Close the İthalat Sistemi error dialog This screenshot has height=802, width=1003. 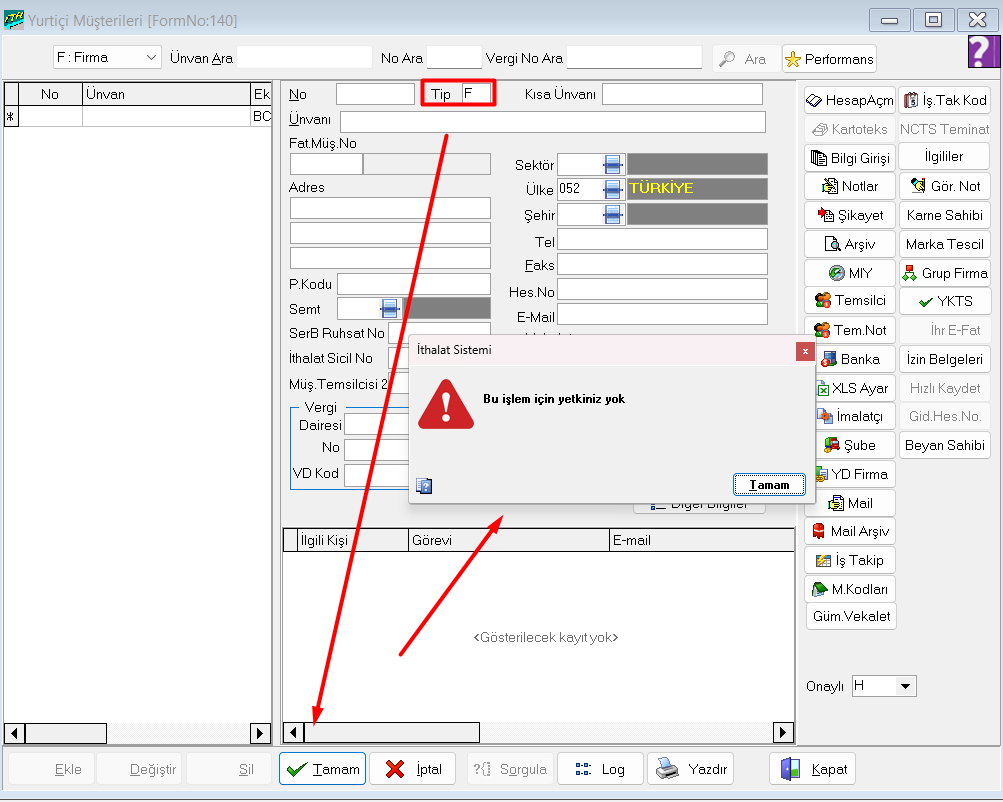click(803, 351)
